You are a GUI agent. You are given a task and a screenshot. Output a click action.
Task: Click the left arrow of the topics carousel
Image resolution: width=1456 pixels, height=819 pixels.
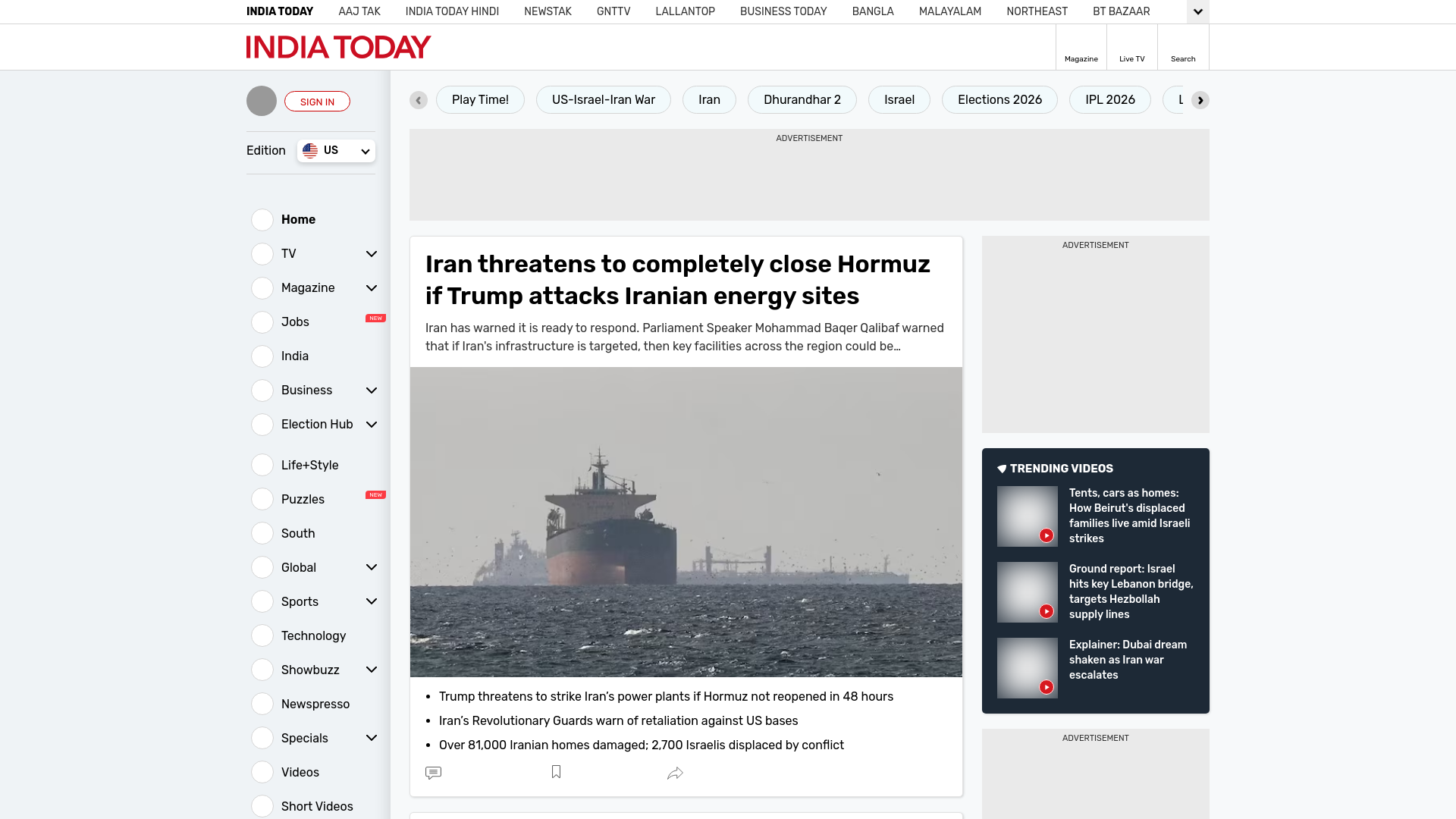419,100
